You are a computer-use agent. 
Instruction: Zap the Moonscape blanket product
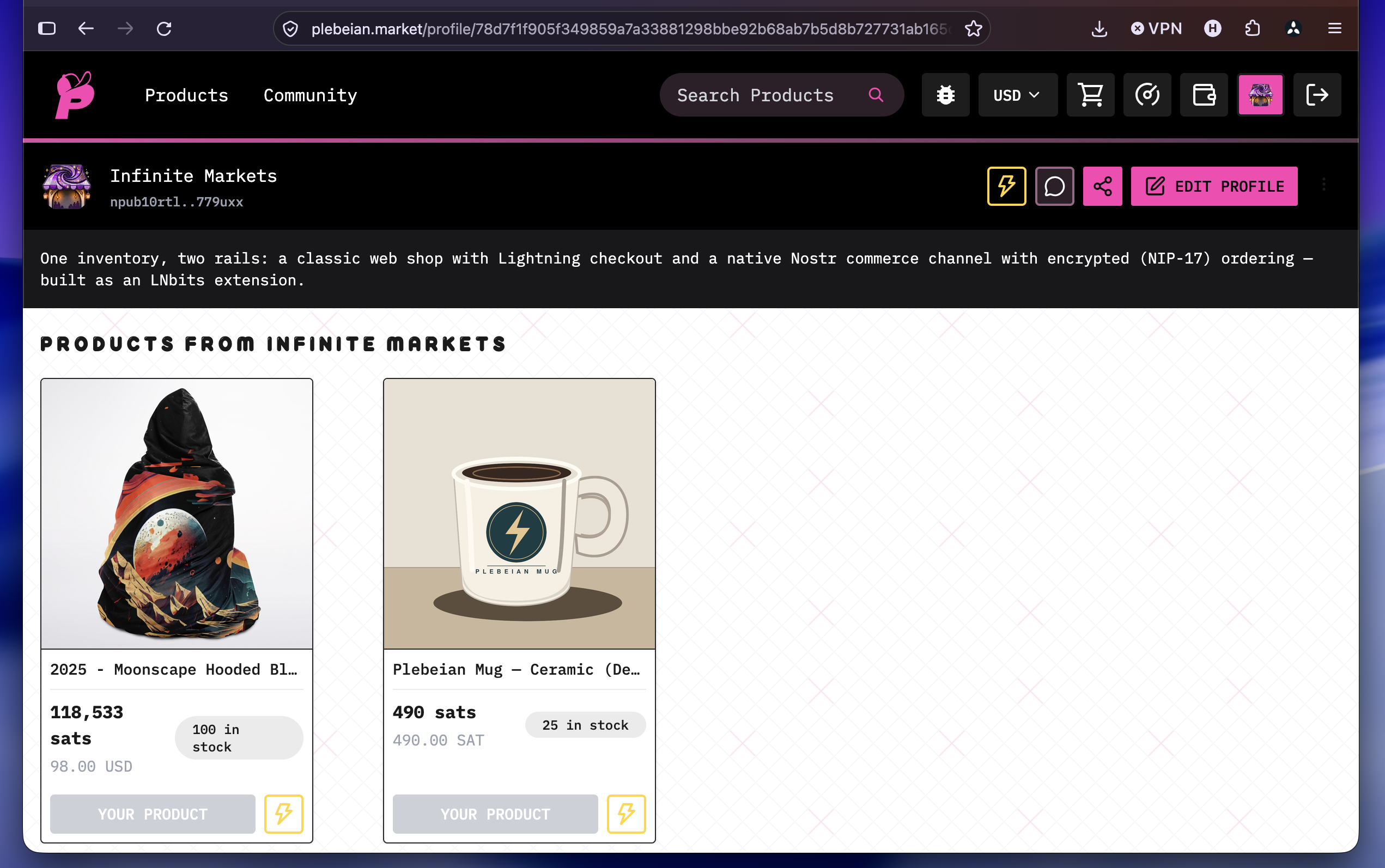pos(284,814)
